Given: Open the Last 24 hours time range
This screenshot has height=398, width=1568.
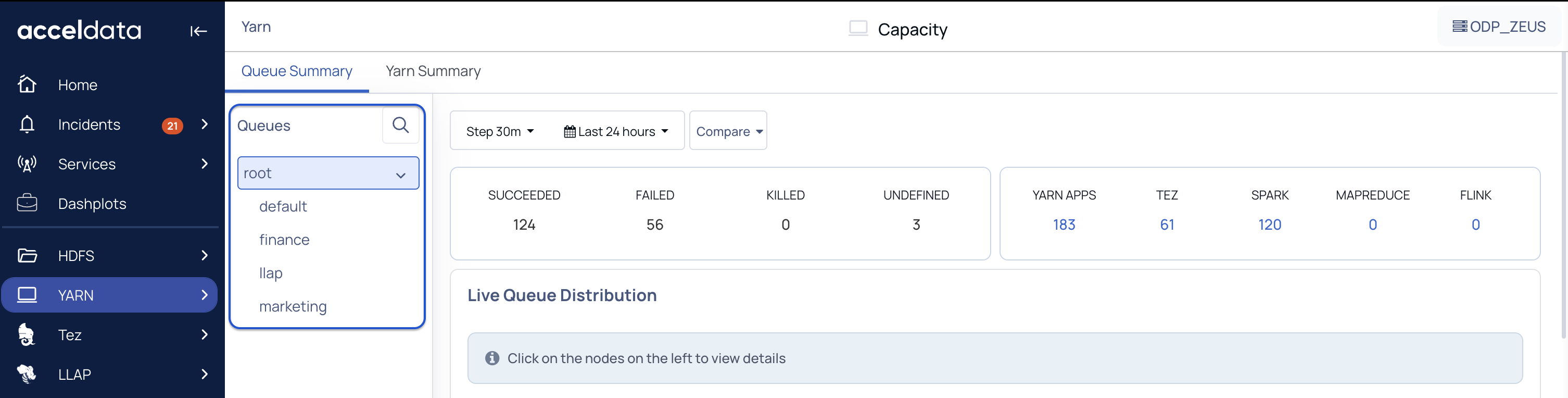Looking at the screenshot, I should (616, 132).
